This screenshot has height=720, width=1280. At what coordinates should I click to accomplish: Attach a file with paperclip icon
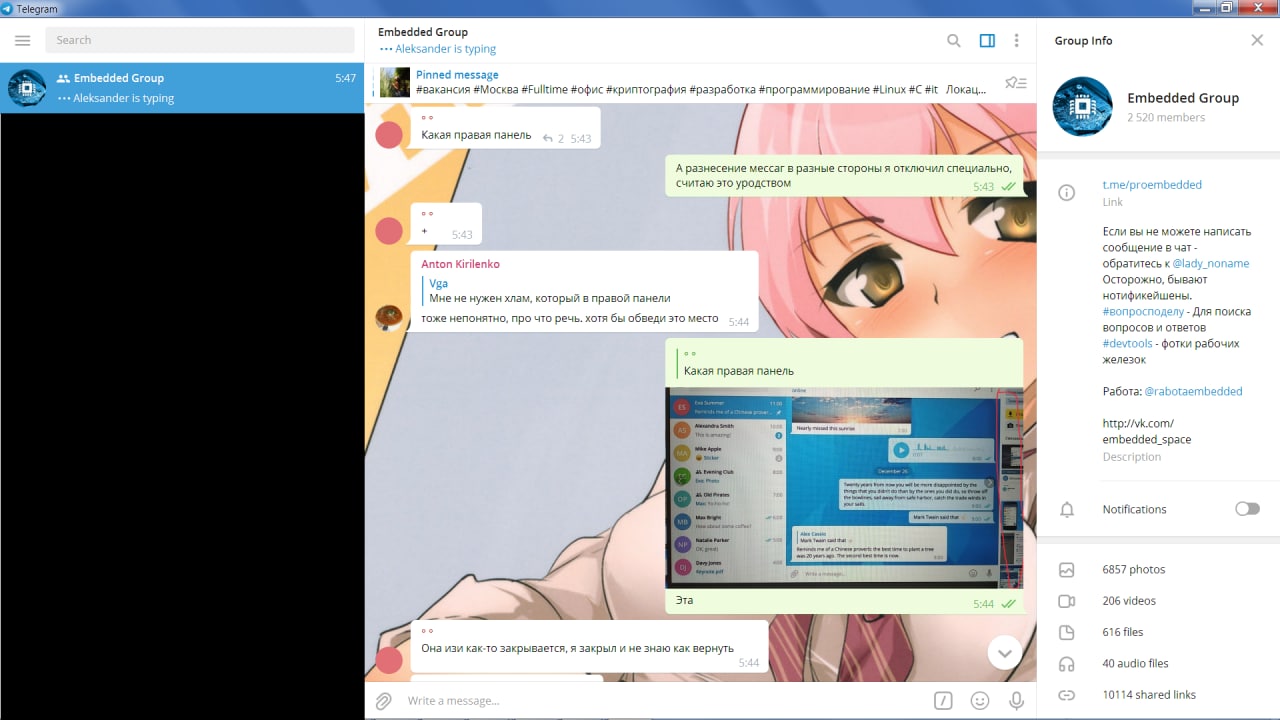click(383, 701)
